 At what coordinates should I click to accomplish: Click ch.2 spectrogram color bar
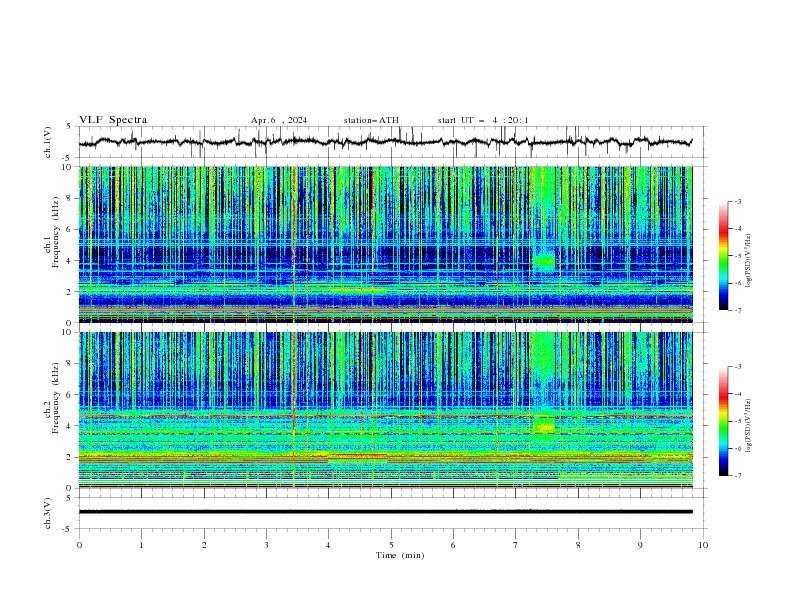(723, 421)
